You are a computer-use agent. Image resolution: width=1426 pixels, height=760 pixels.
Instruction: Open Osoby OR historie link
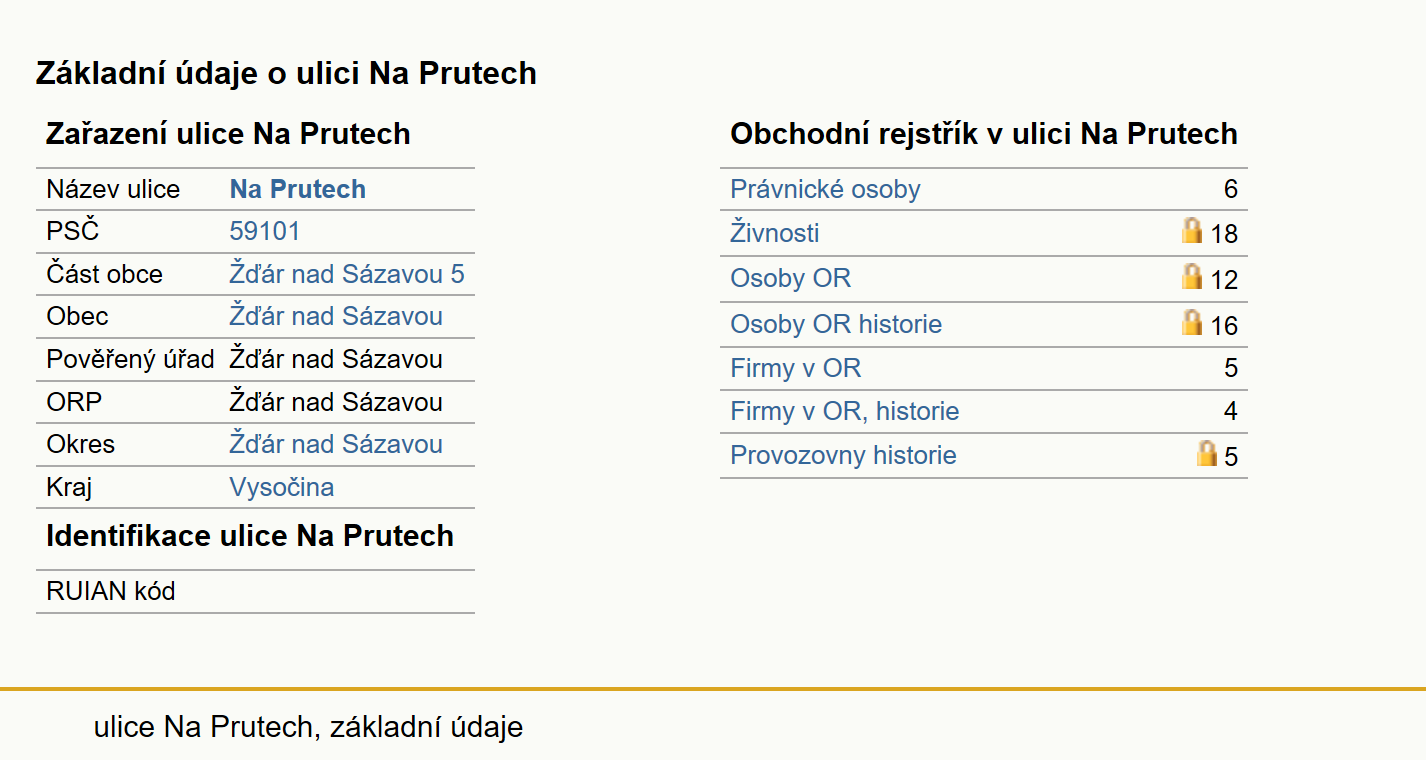[x=836, y=324]
